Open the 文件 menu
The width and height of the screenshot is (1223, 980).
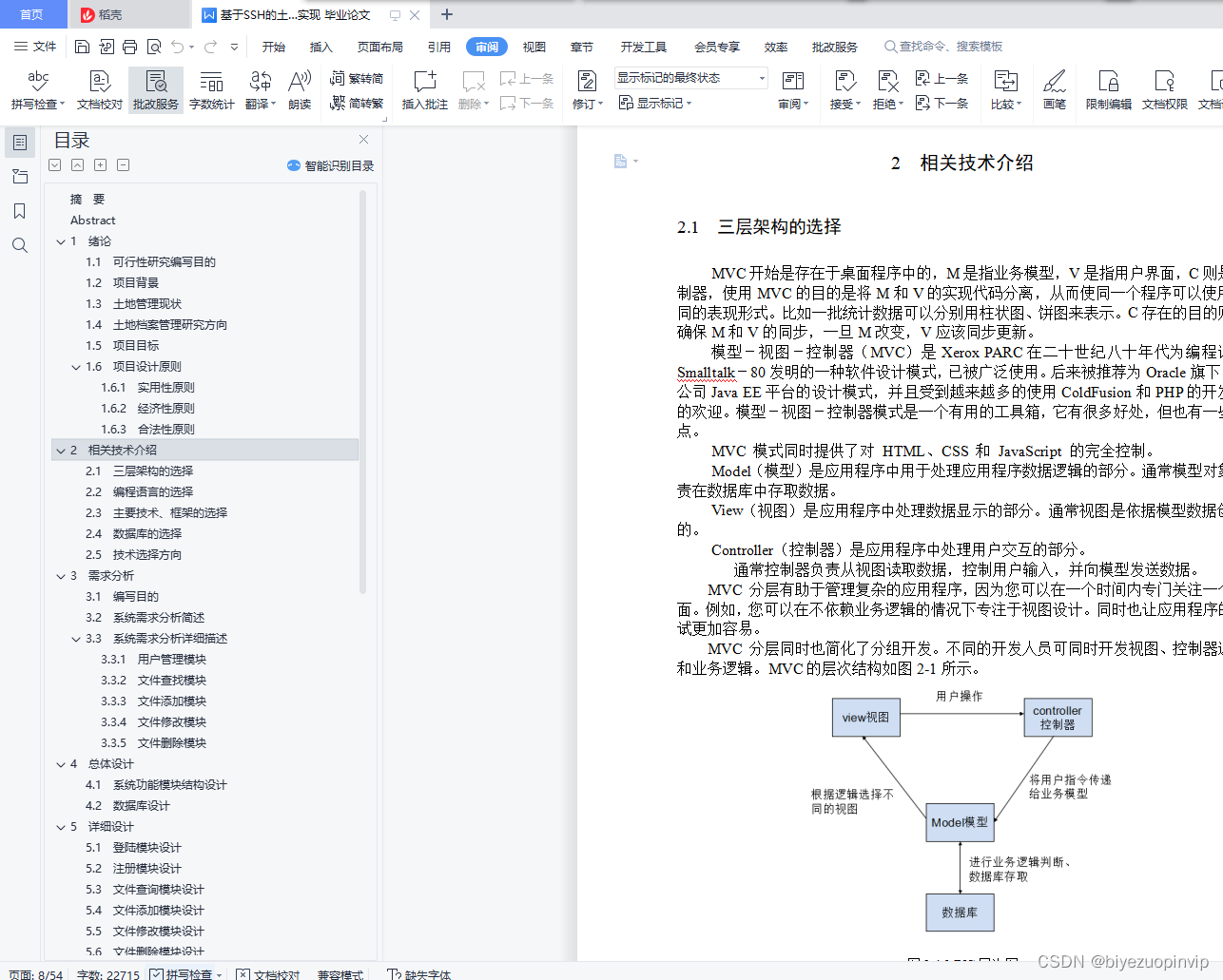pyautogui.click(x=35, y=47)
